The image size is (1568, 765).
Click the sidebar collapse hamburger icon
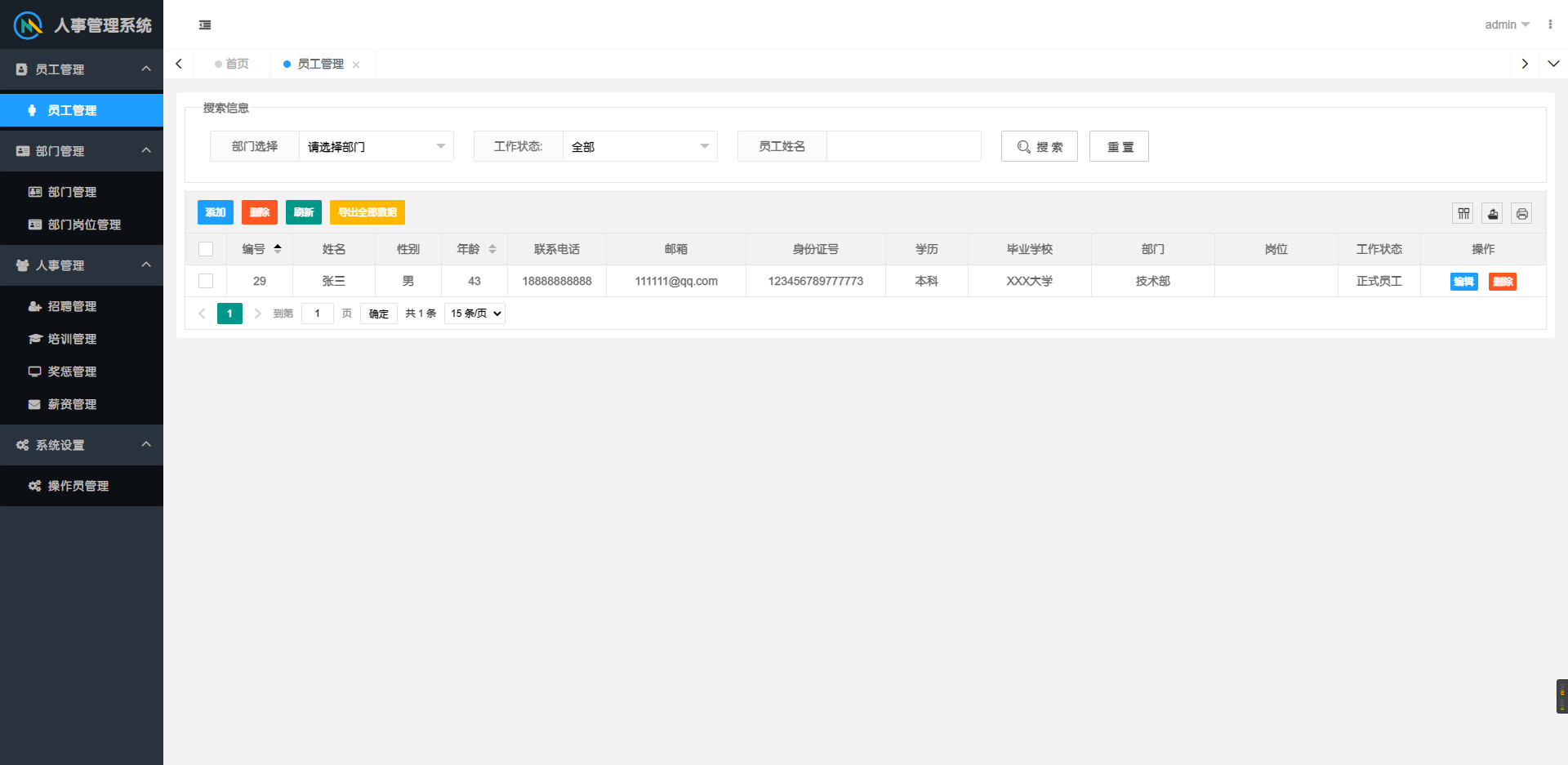pos(204,25)
